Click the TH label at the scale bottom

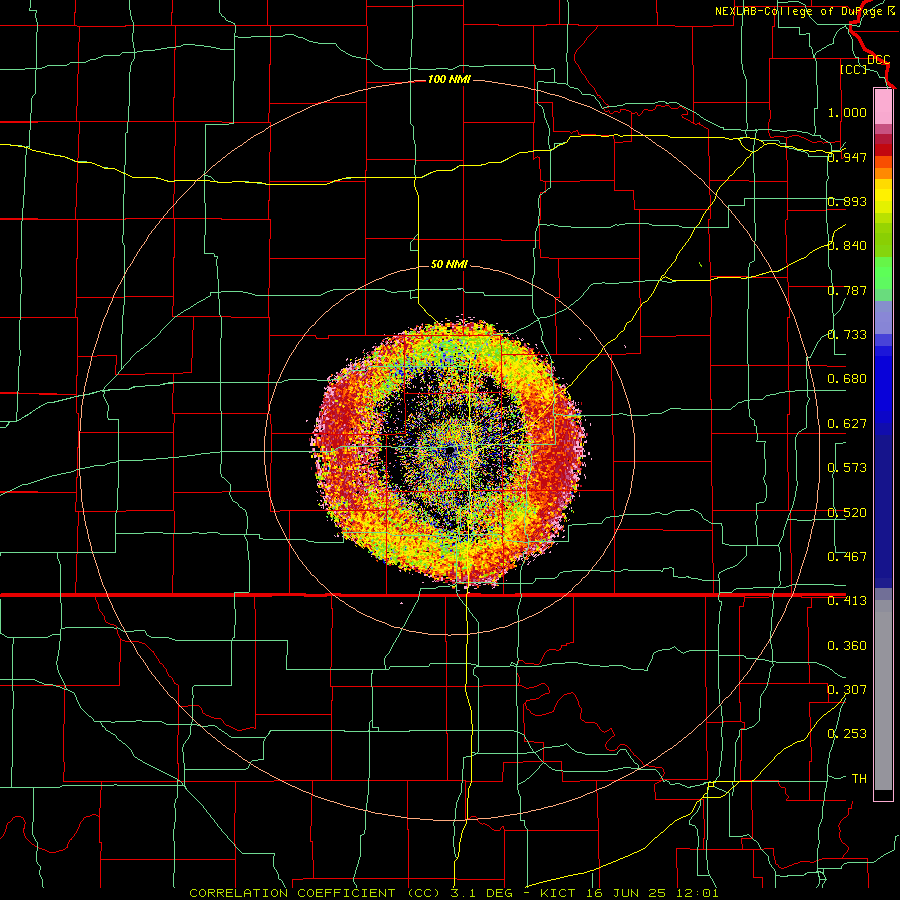coord(859,779)
